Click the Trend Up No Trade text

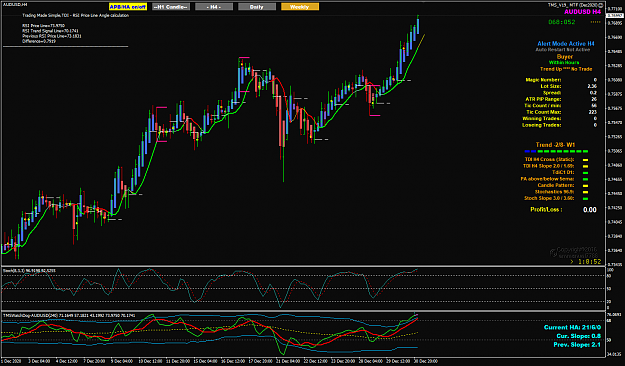point(566,69)
